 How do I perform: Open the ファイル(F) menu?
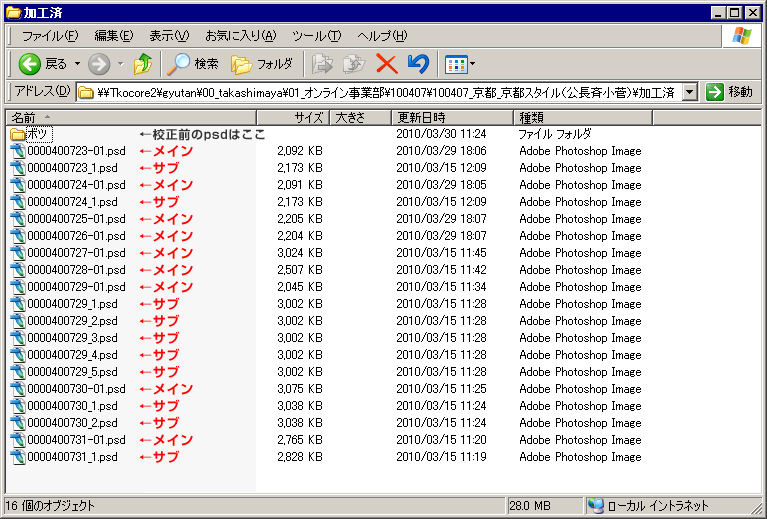click(x=50, y=36)
